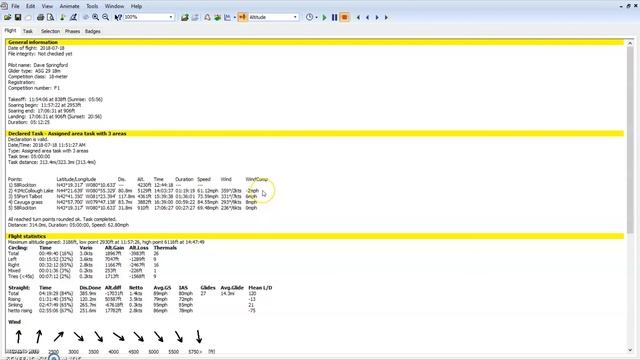The height and width of the screenshot is (360, 640).
Task: Click the orange highlighted barogram icon
Action: [242, 17]
